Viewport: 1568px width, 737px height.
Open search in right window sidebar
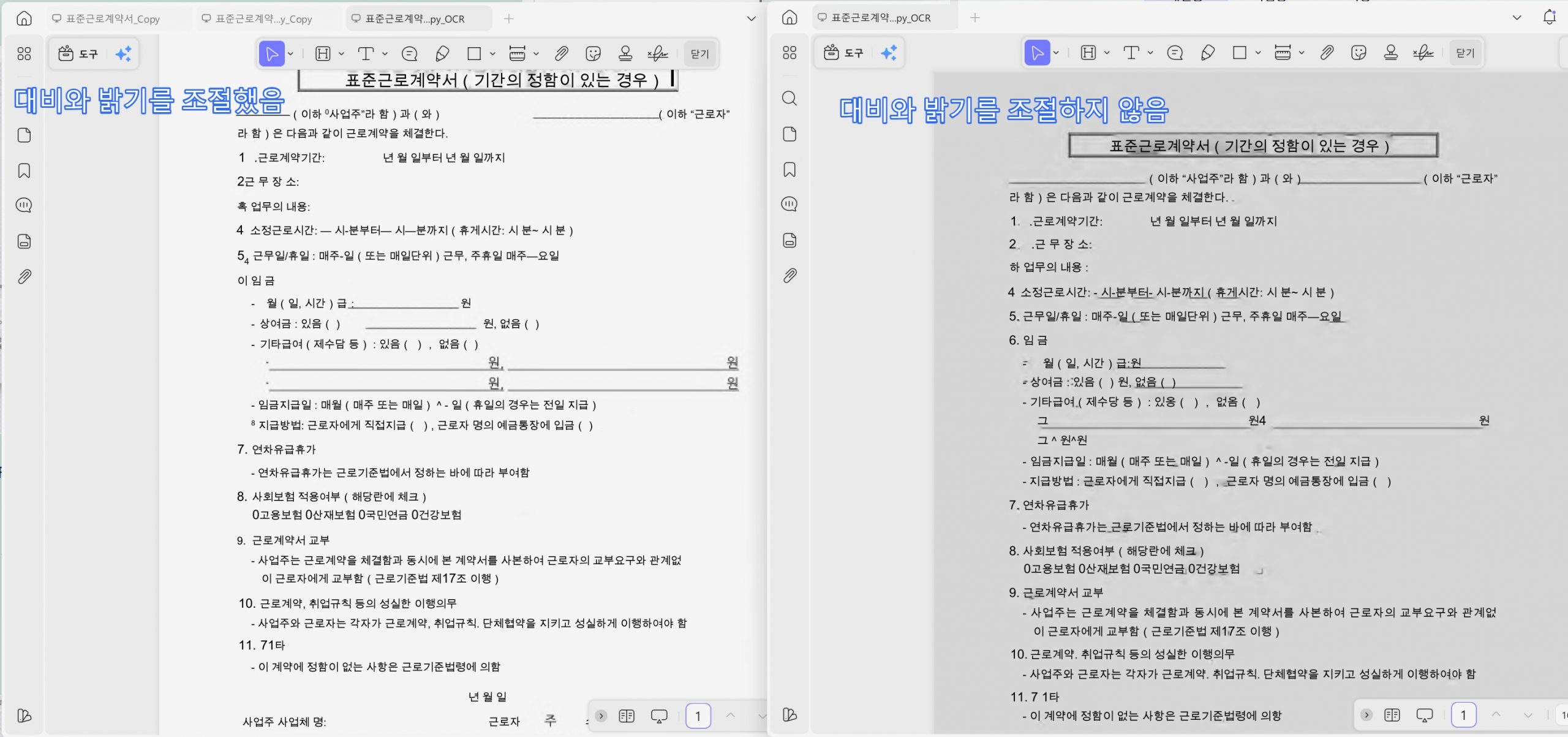tap(790, 98)
